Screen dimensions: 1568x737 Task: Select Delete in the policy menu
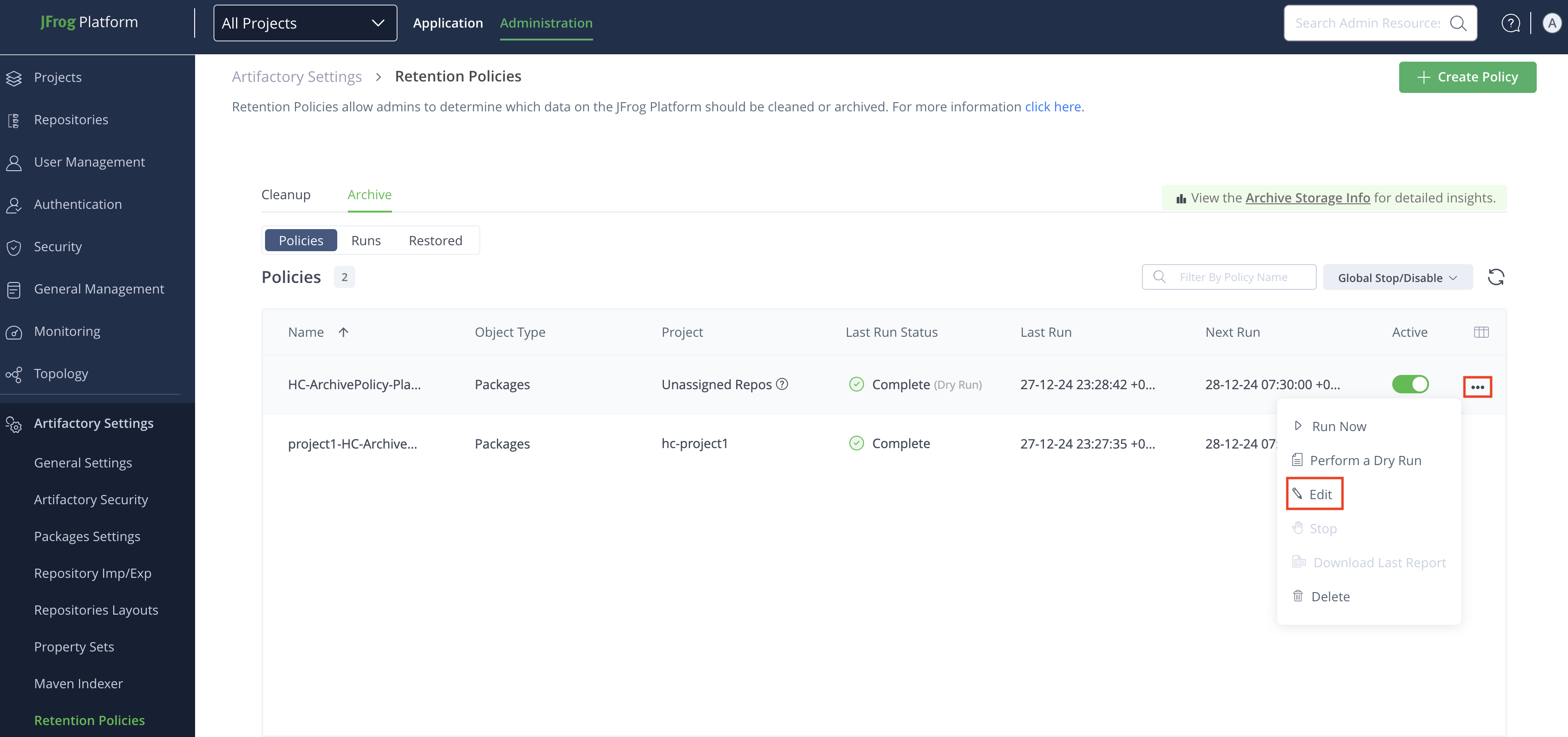[1330, 596]
